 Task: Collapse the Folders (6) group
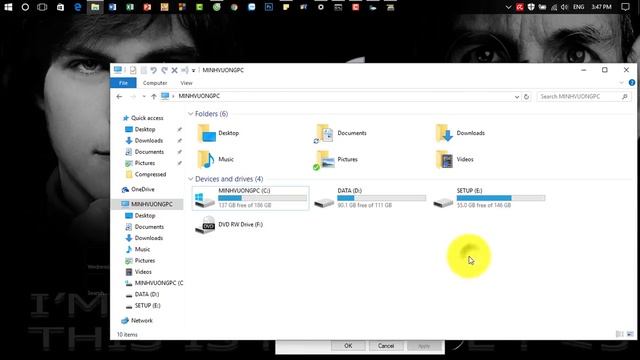[x=191, y=114]
